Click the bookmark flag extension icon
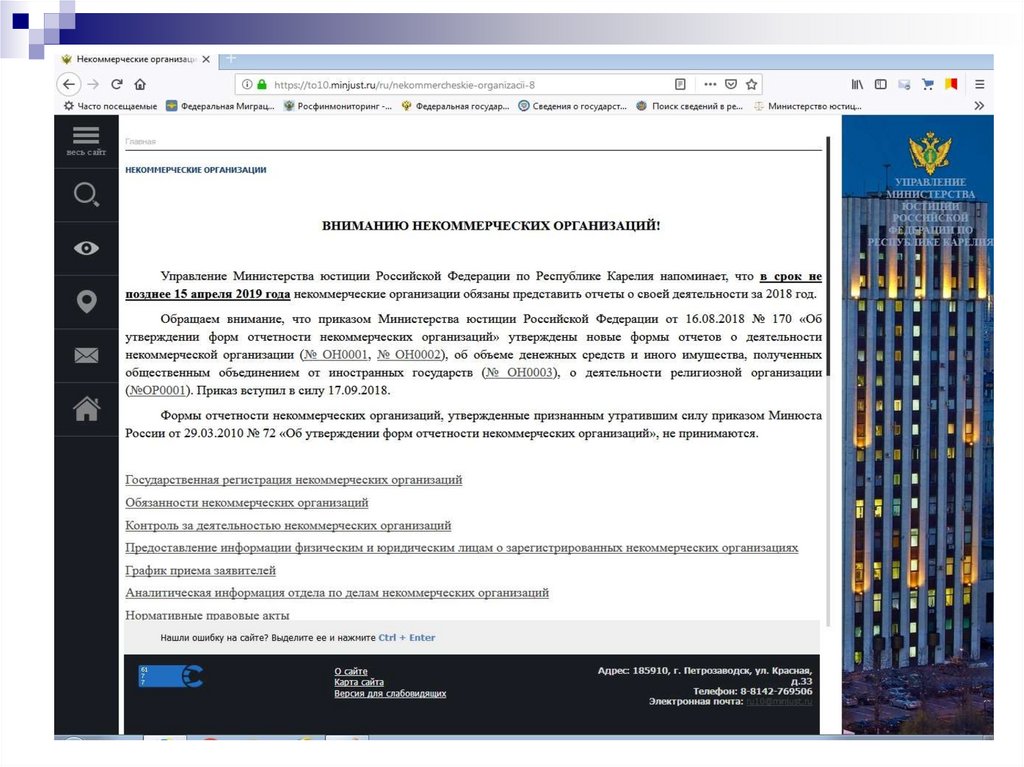Viewport: 1024px width, 767px height. (951, 84)
